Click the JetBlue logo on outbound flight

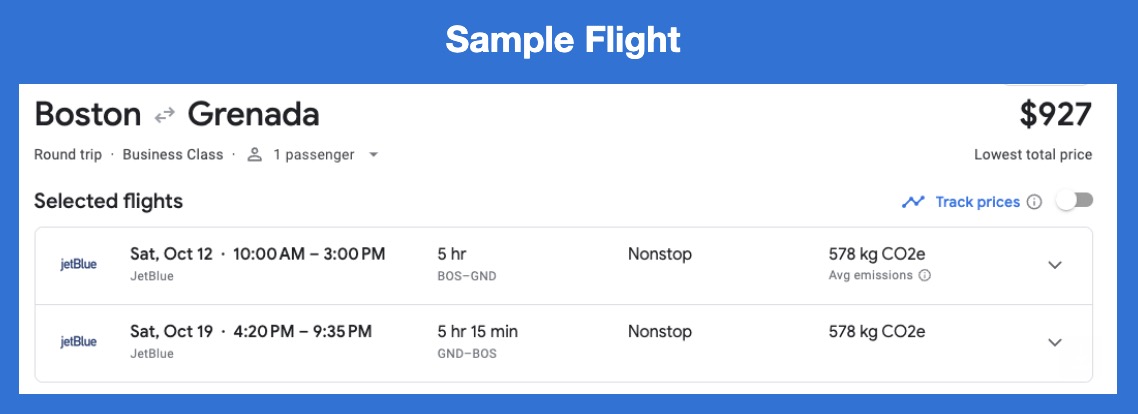pyautogui.click(x=79, y=265)
